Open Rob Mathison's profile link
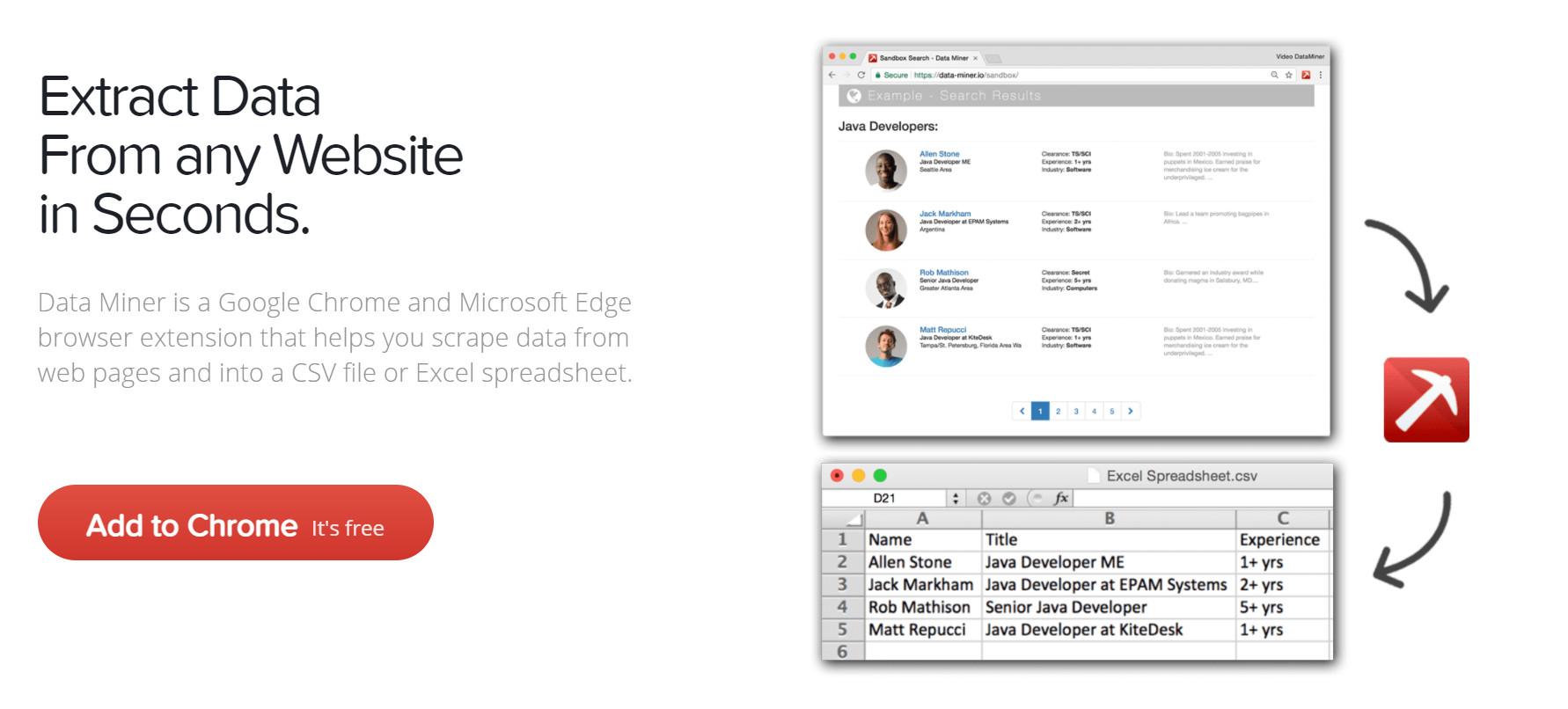Screen dimensions: 1568x709 pos(944,273)
